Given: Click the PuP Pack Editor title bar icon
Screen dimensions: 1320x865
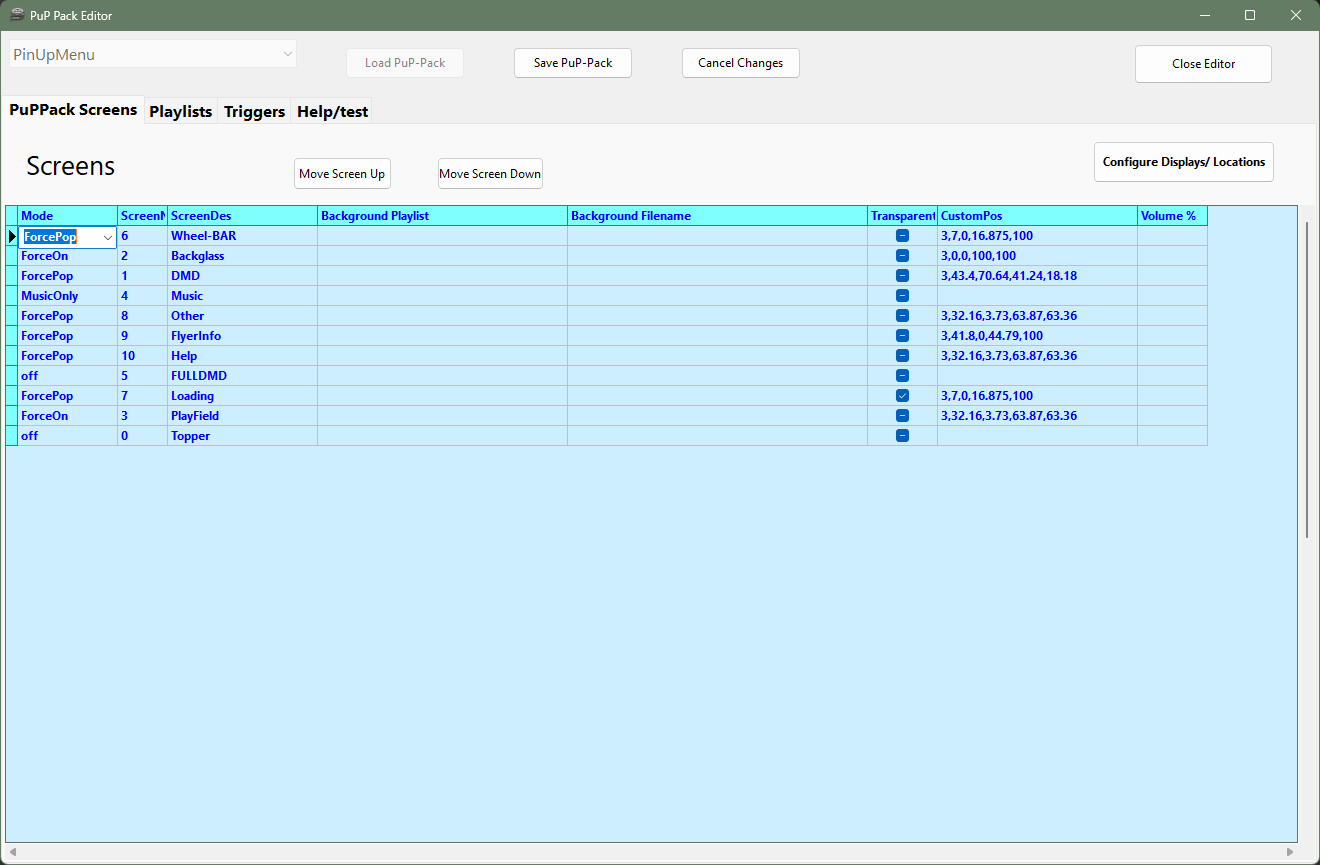Looking at the screenshot, I should (17, 15).
